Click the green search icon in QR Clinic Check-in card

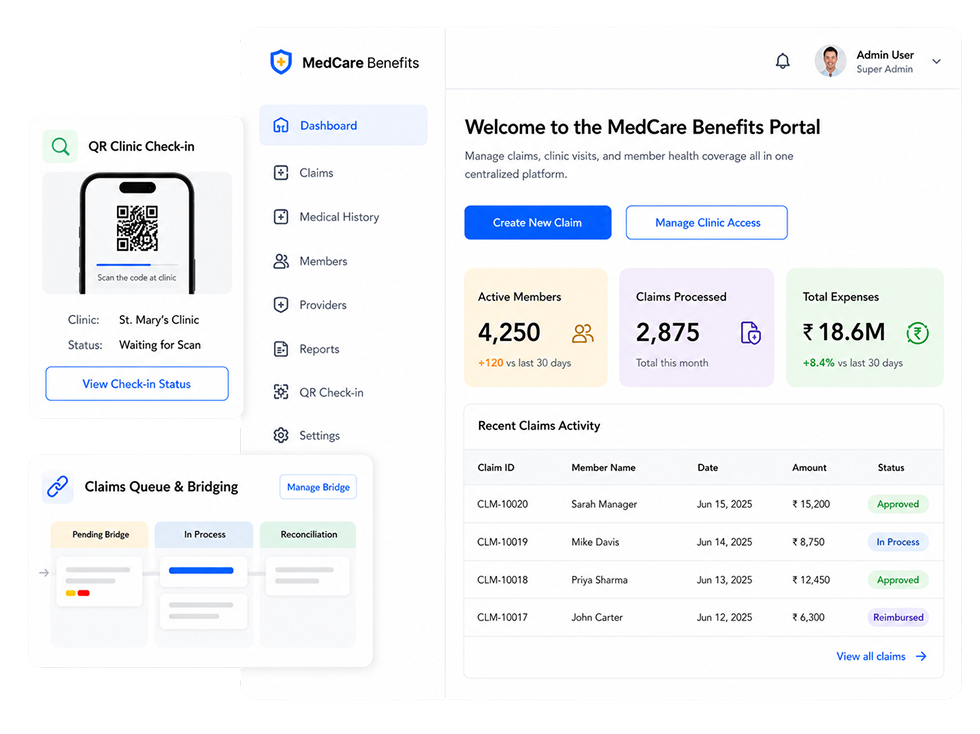(61, 146)
